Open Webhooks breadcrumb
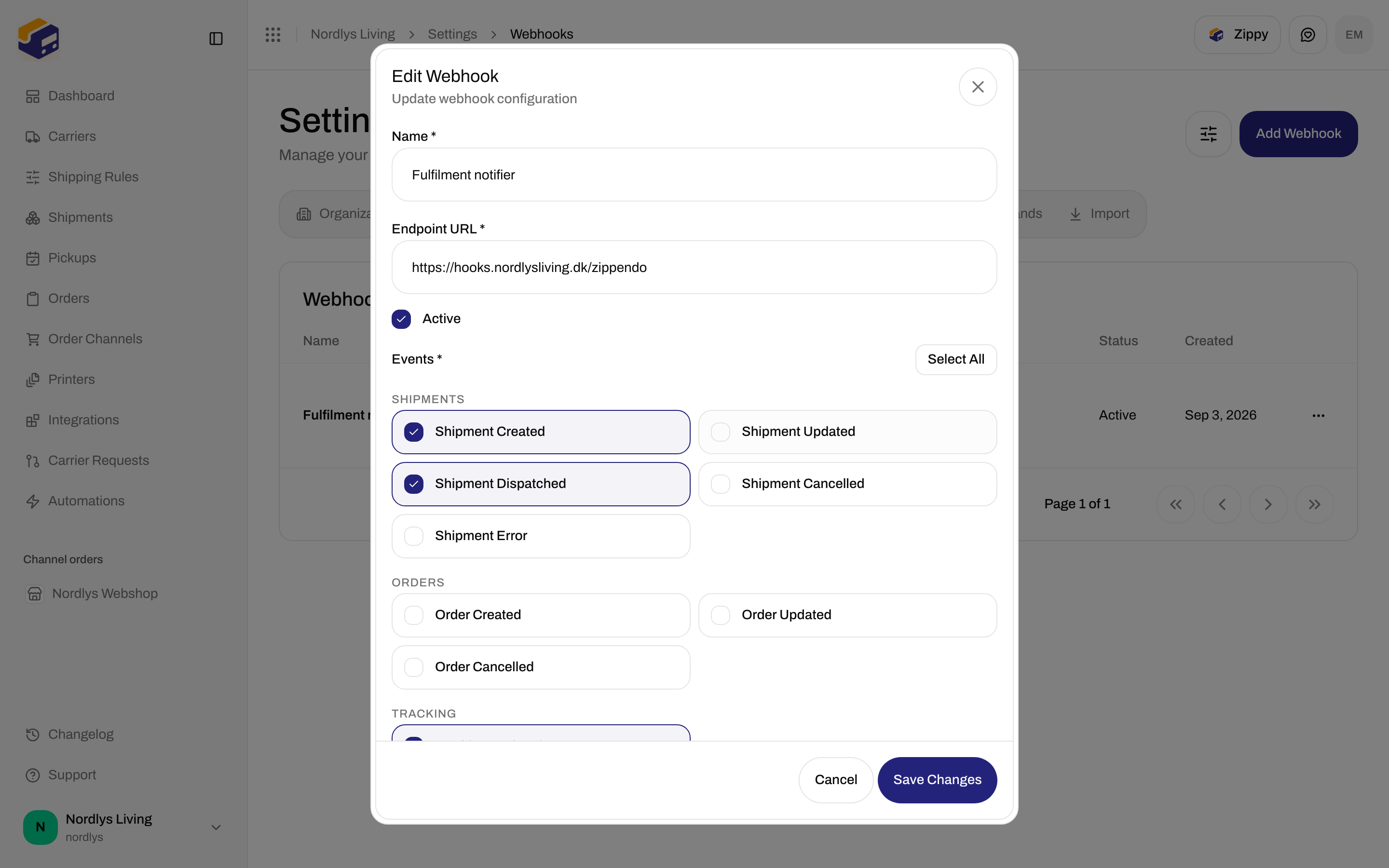Image resolution: width=1389 pixels, height=868 pixels. pos(541,34)
